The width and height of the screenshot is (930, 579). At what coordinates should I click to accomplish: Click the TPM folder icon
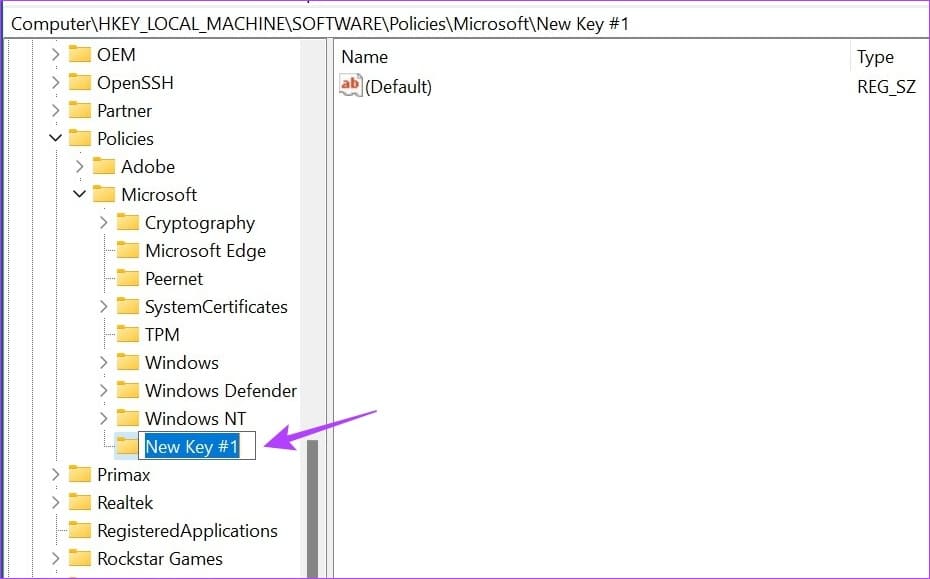pyautogui.click(x=128, y=334)
